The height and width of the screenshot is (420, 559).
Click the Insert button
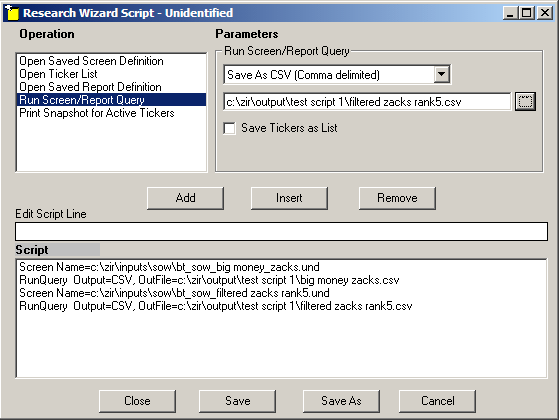pyautogui.click(x=289, y=198)
